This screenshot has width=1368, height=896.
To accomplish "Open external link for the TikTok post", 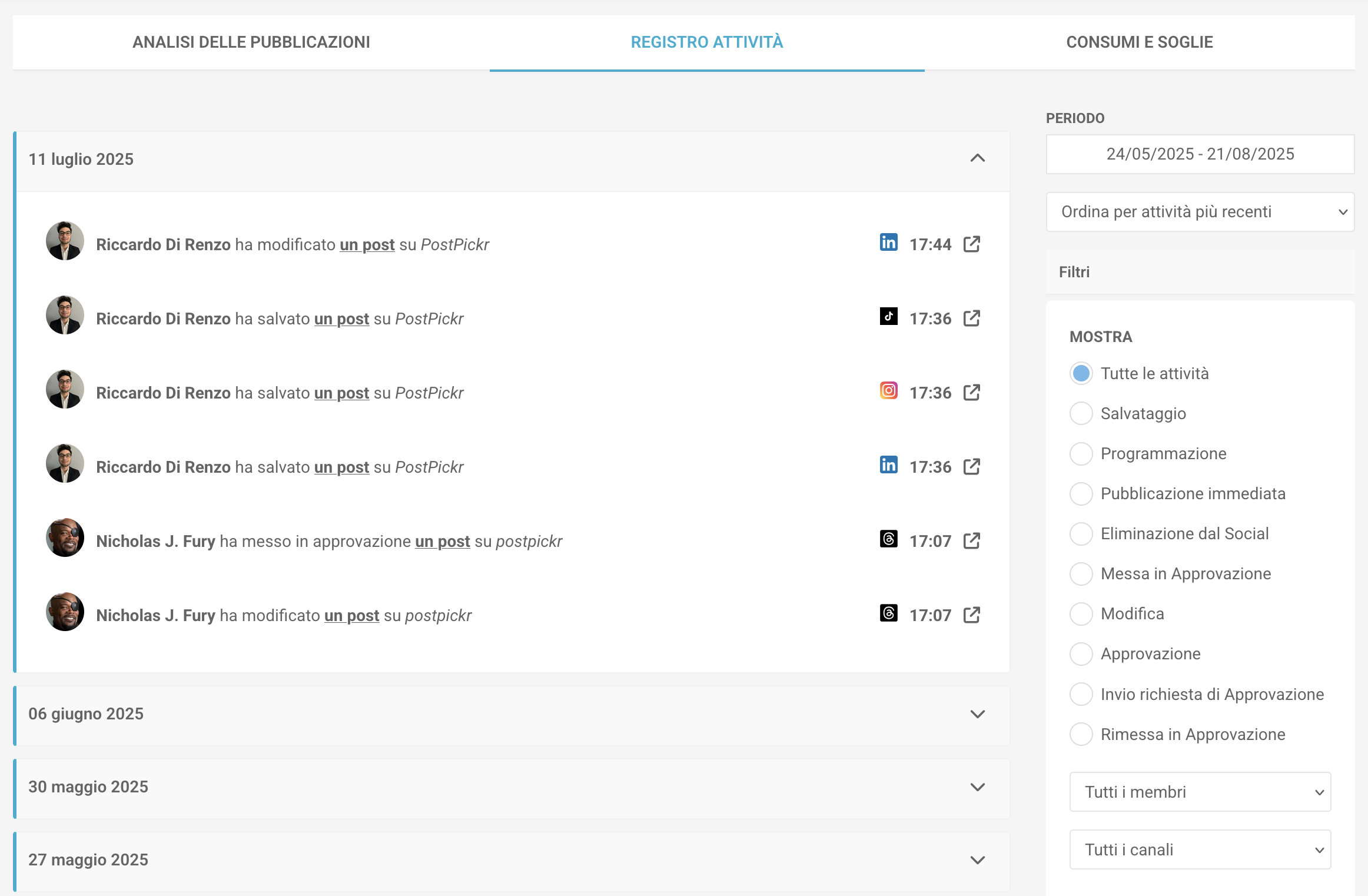I will [x=971, y=318].
